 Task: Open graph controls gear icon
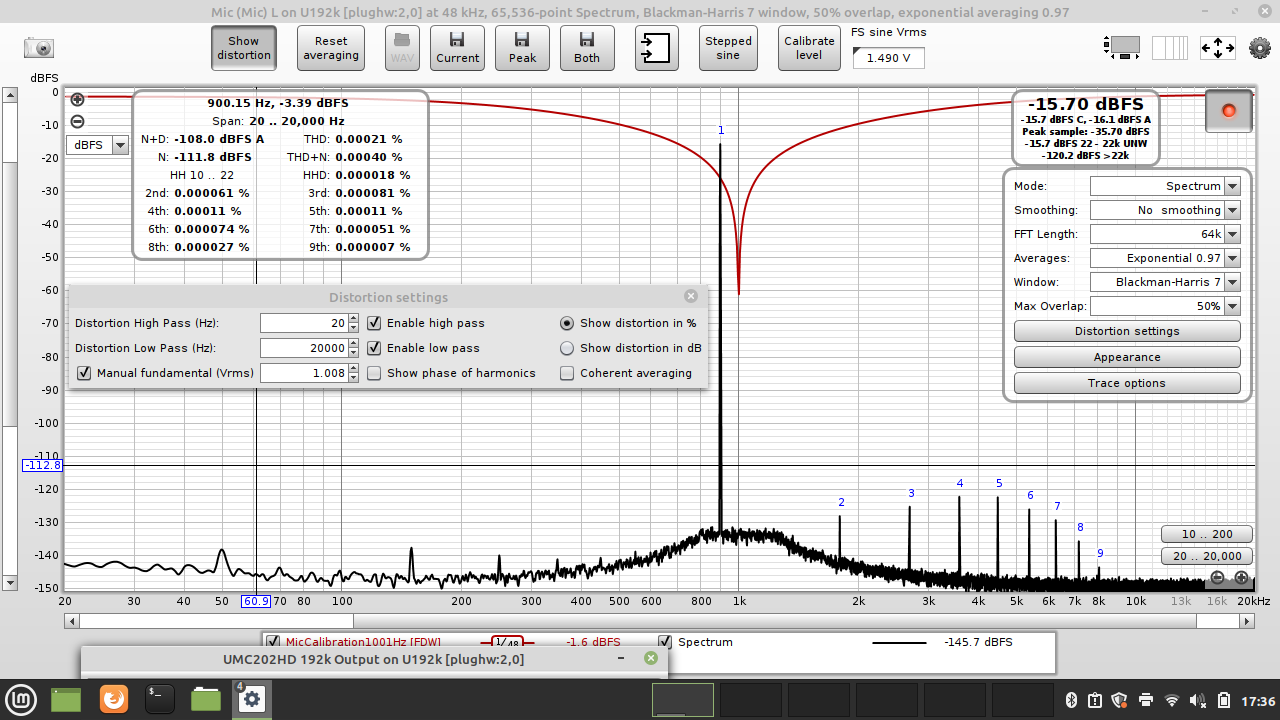click(x=1260, y=47)
